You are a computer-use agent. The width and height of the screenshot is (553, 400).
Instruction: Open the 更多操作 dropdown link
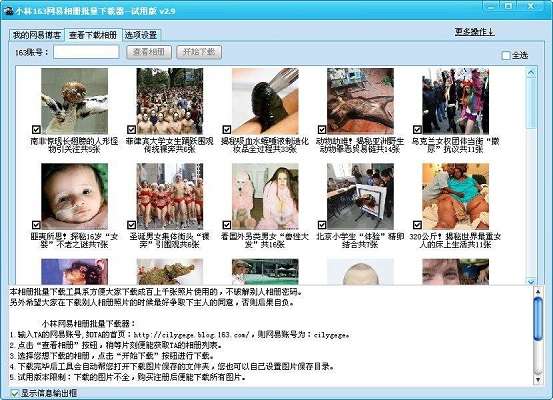(x=474, y=32)
